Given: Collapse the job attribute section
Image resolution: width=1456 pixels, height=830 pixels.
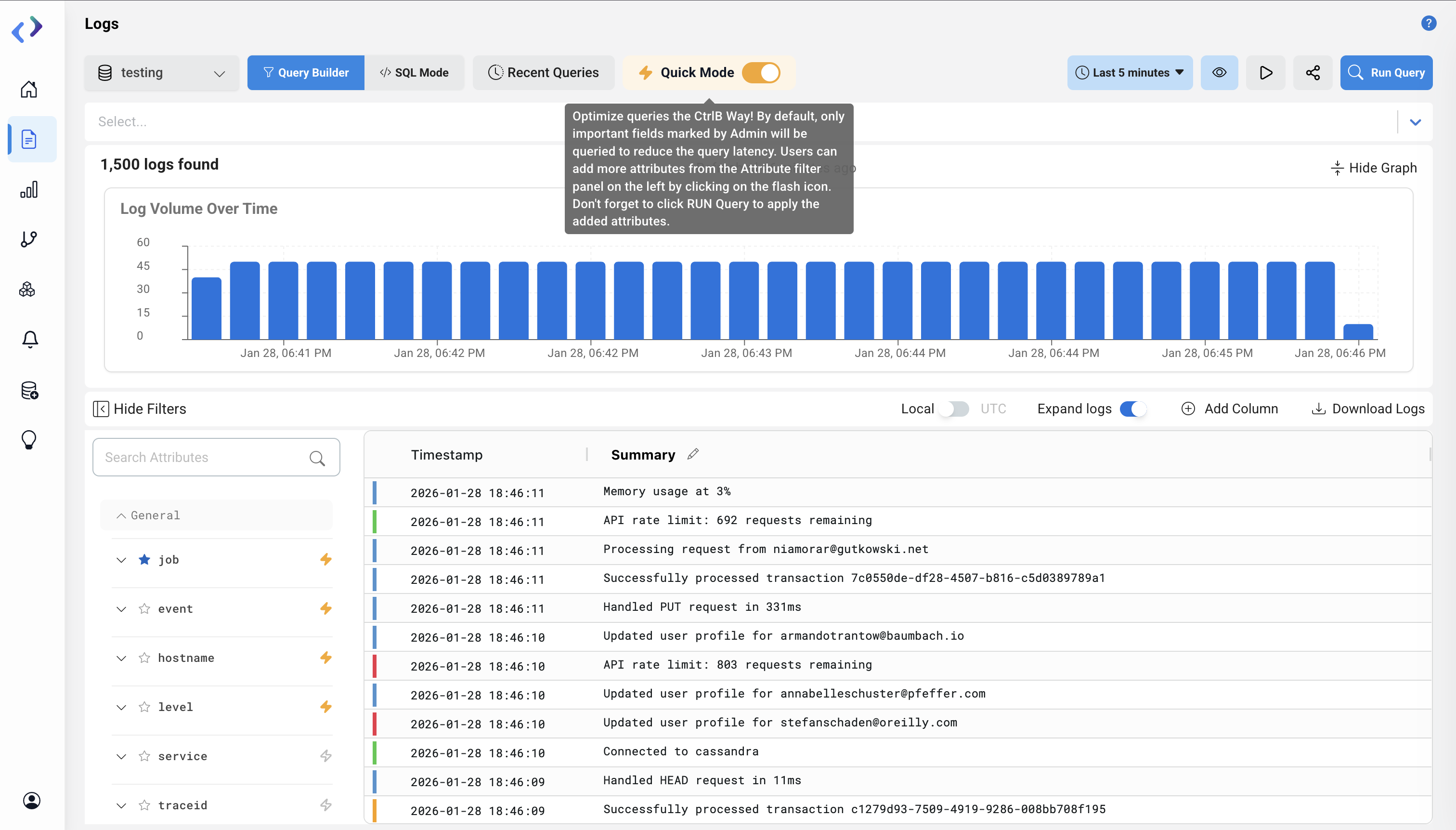Looking at the screenshot, I should pyautogui.click(x=121, y=559).
